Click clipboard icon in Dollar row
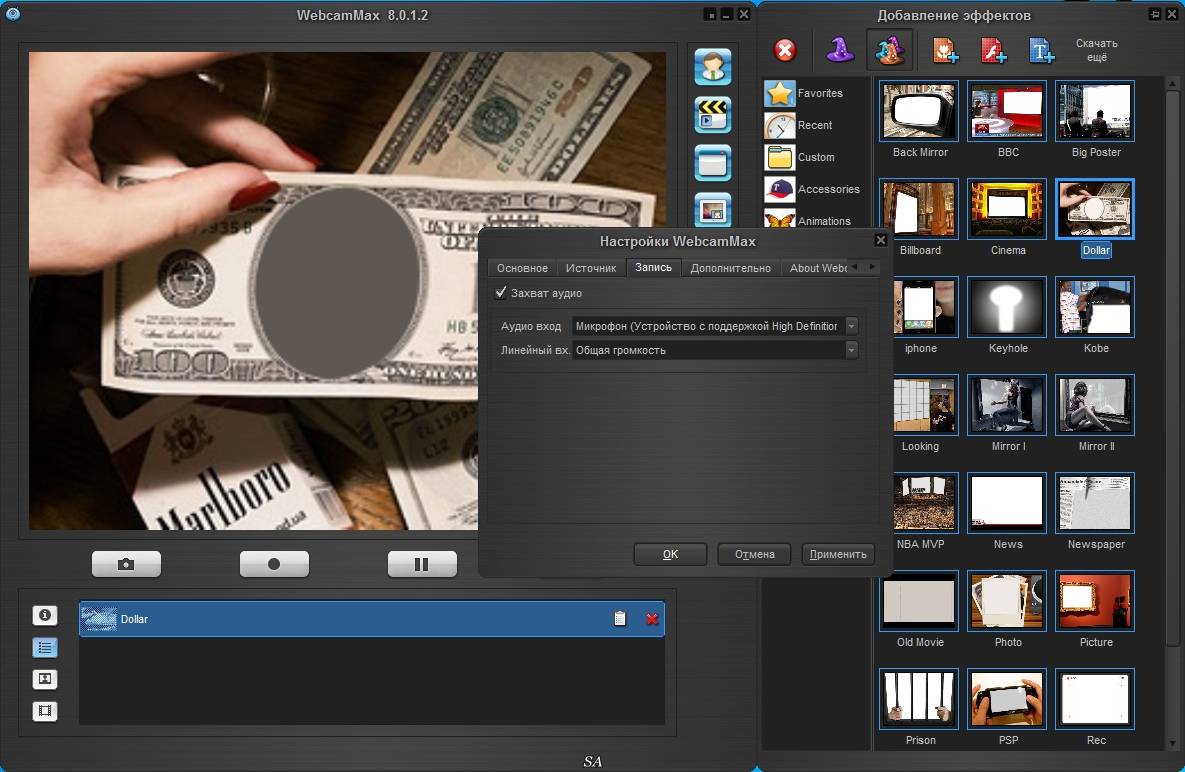 tap(620, 619)
